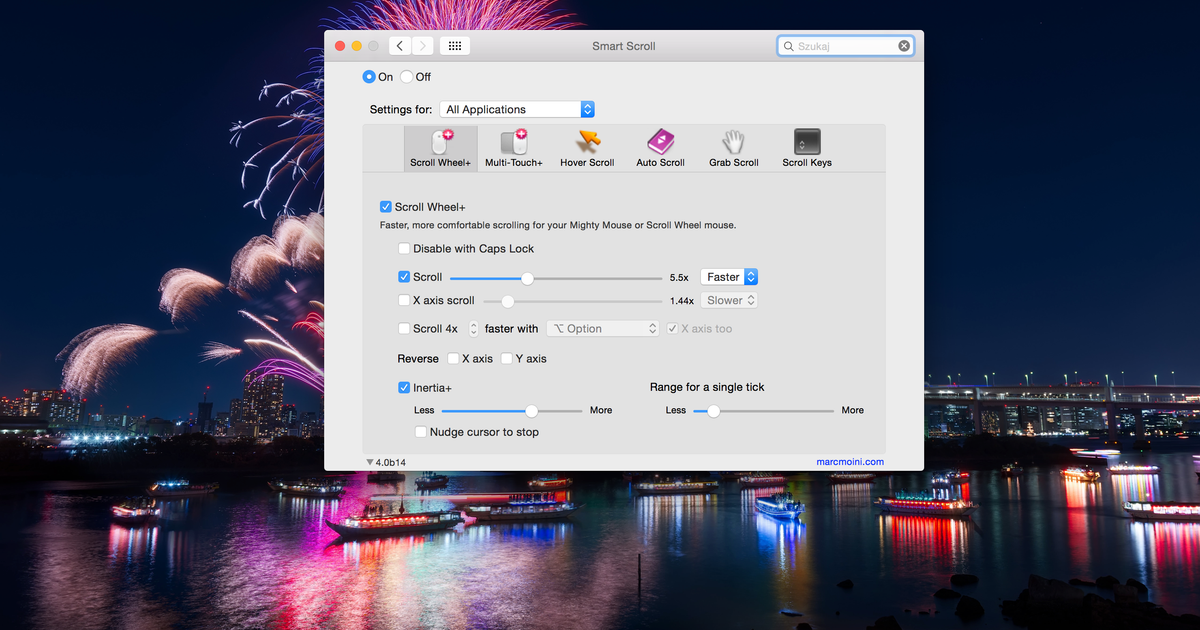
Task: Enable the X axis scroll checkbox
Action: click(404, 300)
